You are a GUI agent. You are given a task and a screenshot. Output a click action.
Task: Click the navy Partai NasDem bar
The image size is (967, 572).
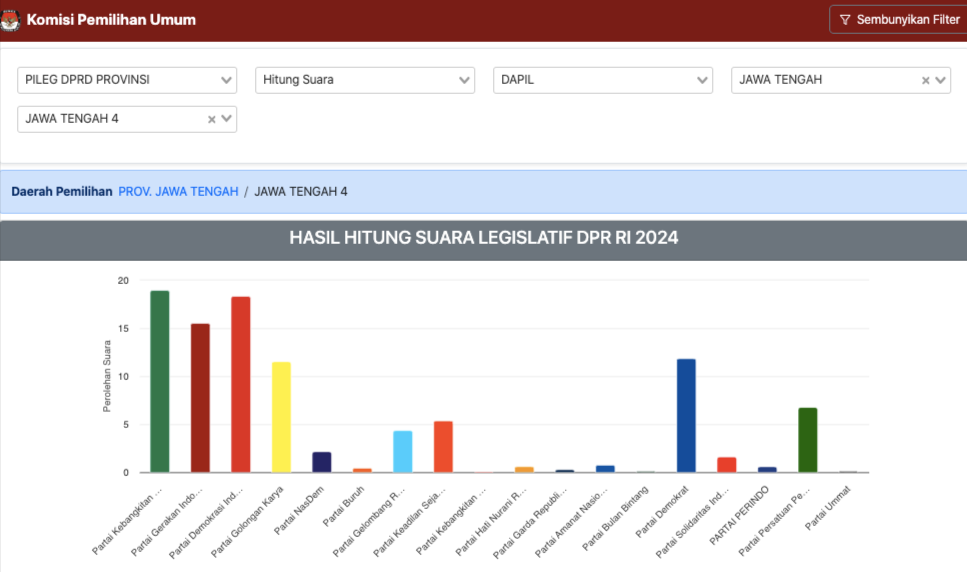coord(322,462)
